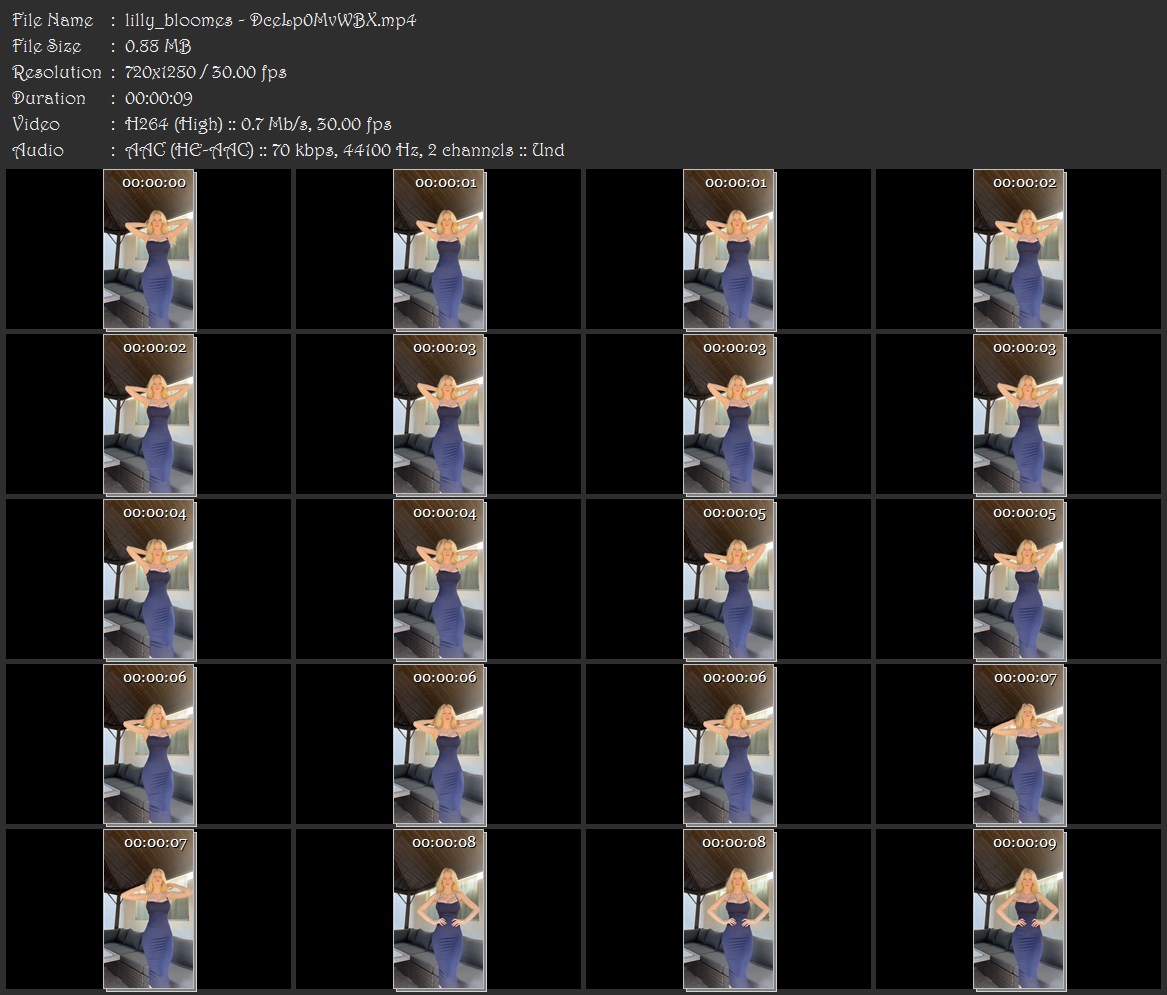Select the "Resolution" label
This screenshot has height=995, width=1167.
[57, 72]
